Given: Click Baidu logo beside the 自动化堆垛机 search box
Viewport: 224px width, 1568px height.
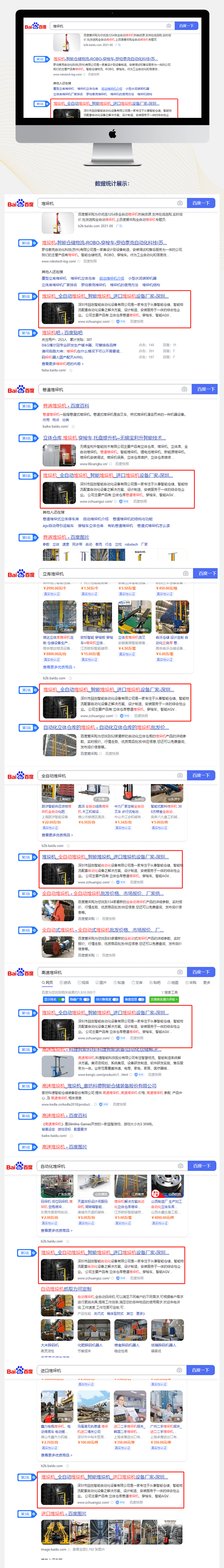Looking at the screenshot, I should (20, 1167).
